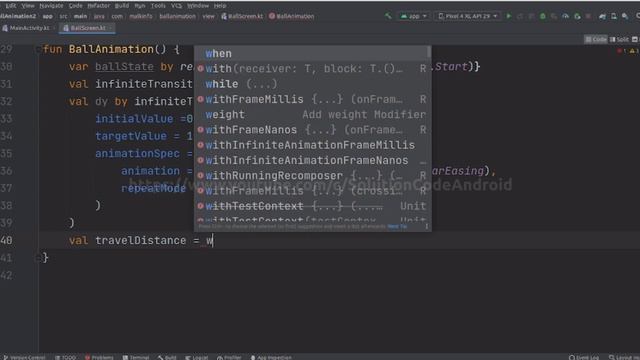Open the Problems tool window
The height and width of the screenshot is (360, 640).
[x=99, y=357]
